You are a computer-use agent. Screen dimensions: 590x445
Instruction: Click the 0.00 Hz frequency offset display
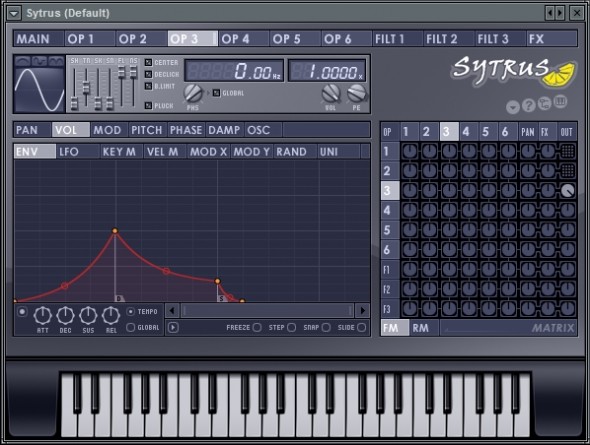234,71
